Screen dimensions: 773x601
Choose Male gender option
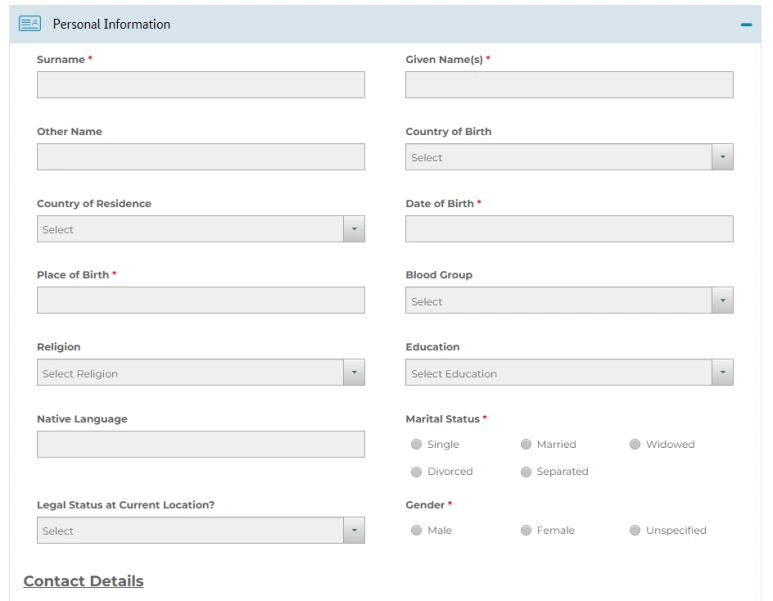[x=416, y=530]
